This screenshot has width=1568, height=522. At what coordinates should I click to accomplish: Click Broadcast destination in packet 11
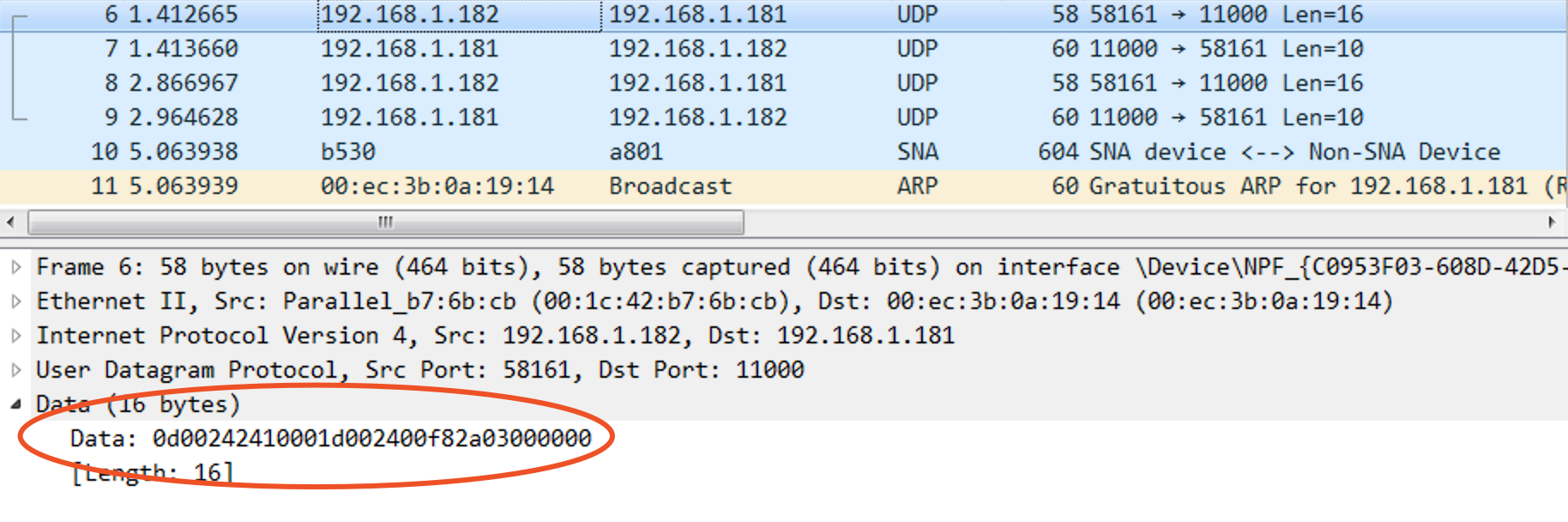click(x=671, y=186)
